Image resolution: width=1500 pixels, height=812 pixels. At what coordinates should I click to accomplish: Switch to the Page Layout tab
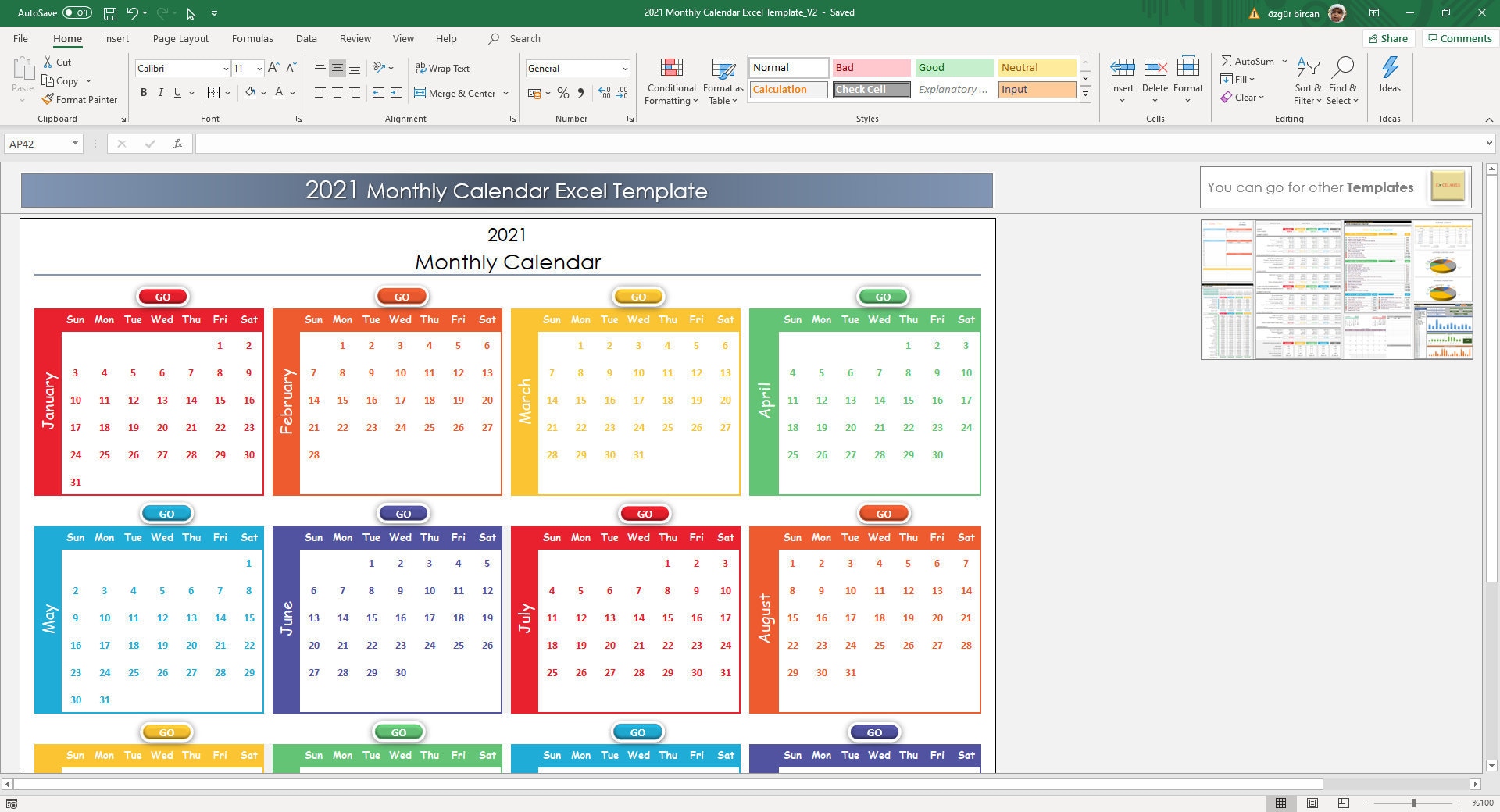click(180, 38)
